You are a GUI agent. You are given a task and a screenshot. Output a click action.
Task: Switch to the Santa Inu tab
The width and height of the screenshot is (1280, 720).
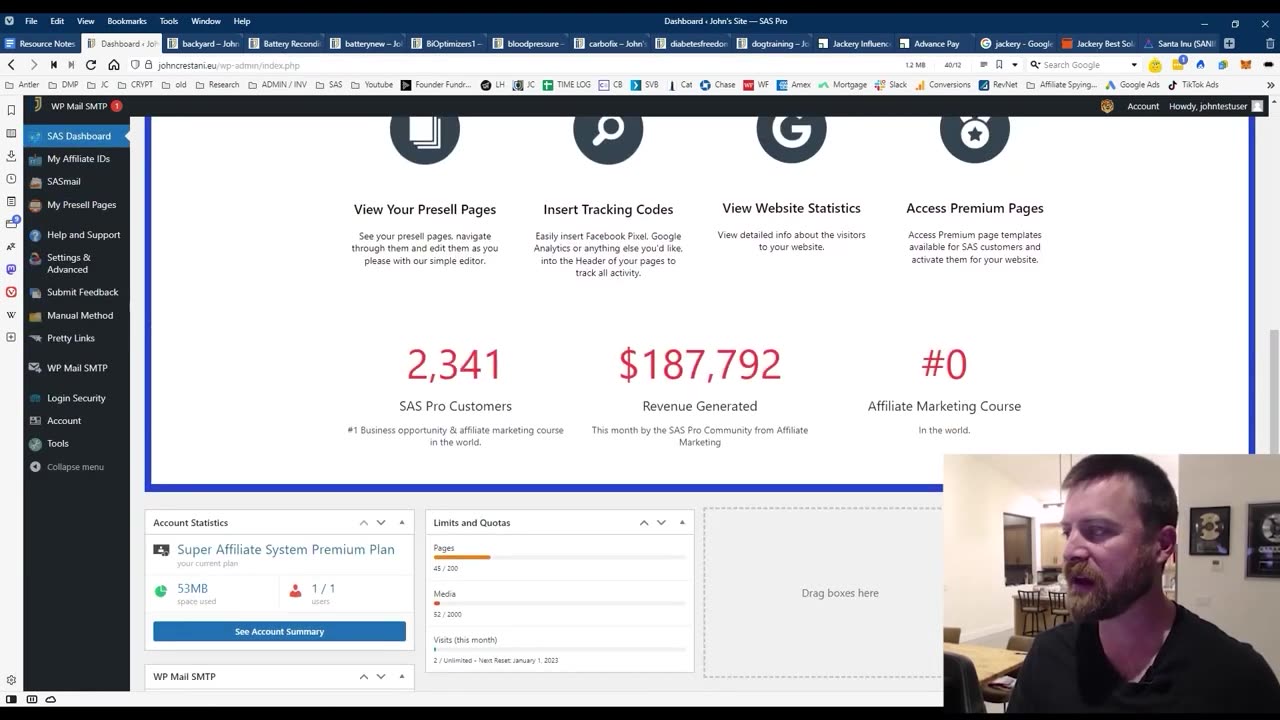pyautogui.click(x=1177, y=44)
